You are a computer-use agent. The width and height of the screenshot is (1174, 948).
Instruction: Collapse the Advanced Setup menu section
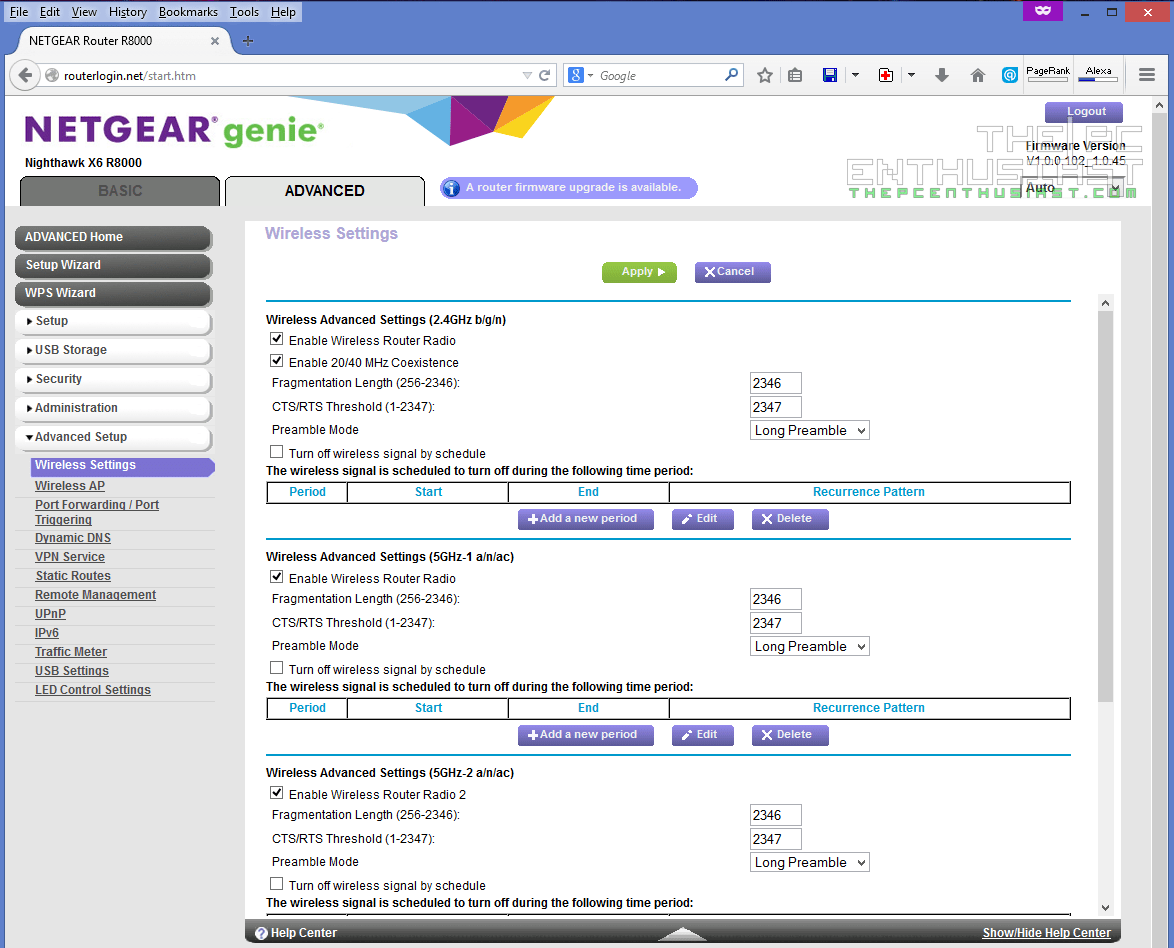[x=113, y=437]
